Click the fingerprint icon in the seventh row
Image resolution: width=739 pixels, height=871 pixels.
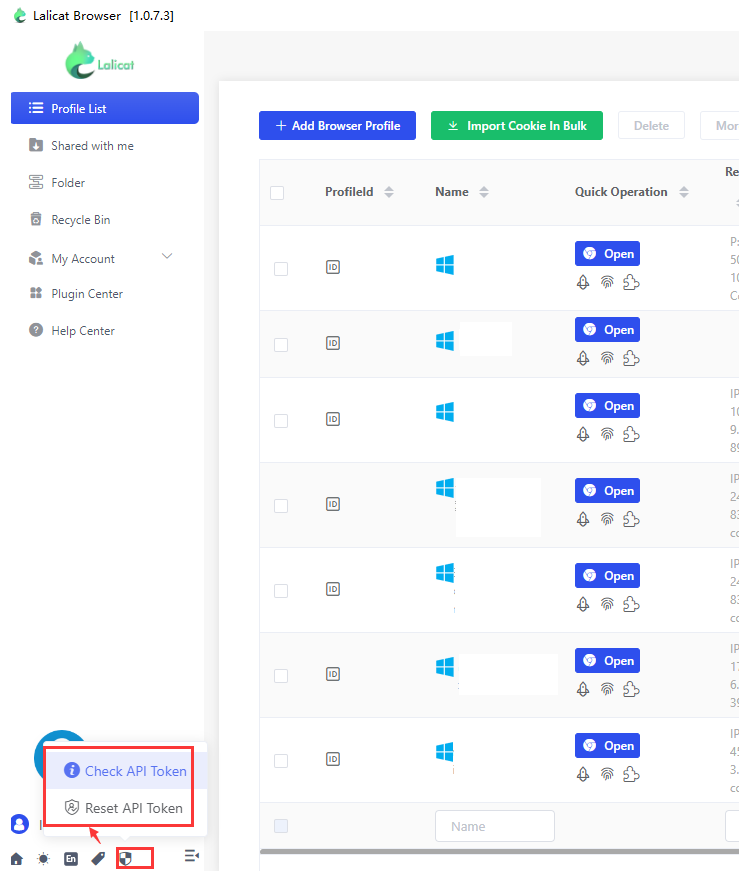click(x=607, y=774)
